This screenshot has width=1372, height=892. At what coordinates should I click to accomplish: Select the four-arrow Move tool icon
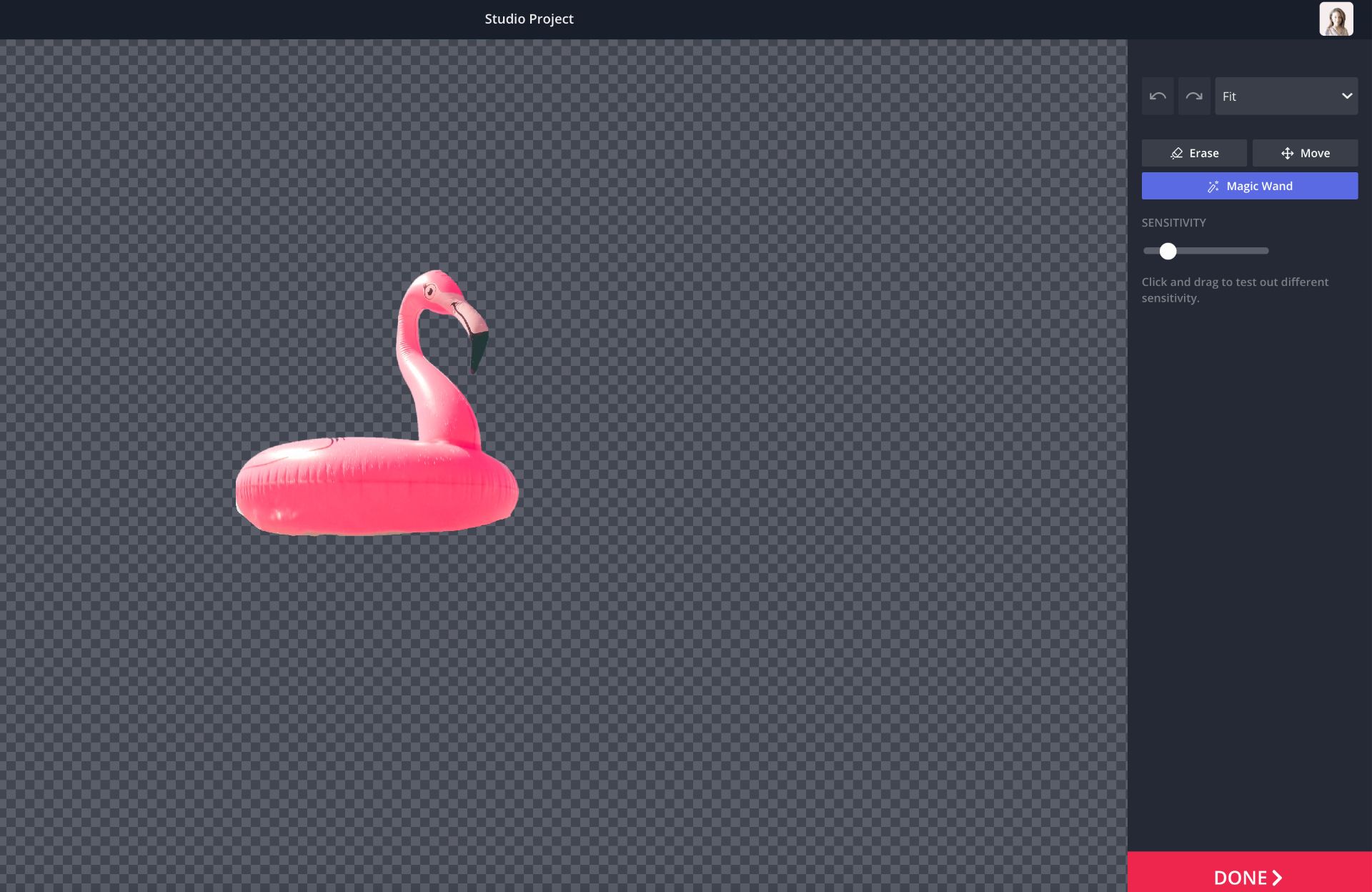[x=1287, y=154]
